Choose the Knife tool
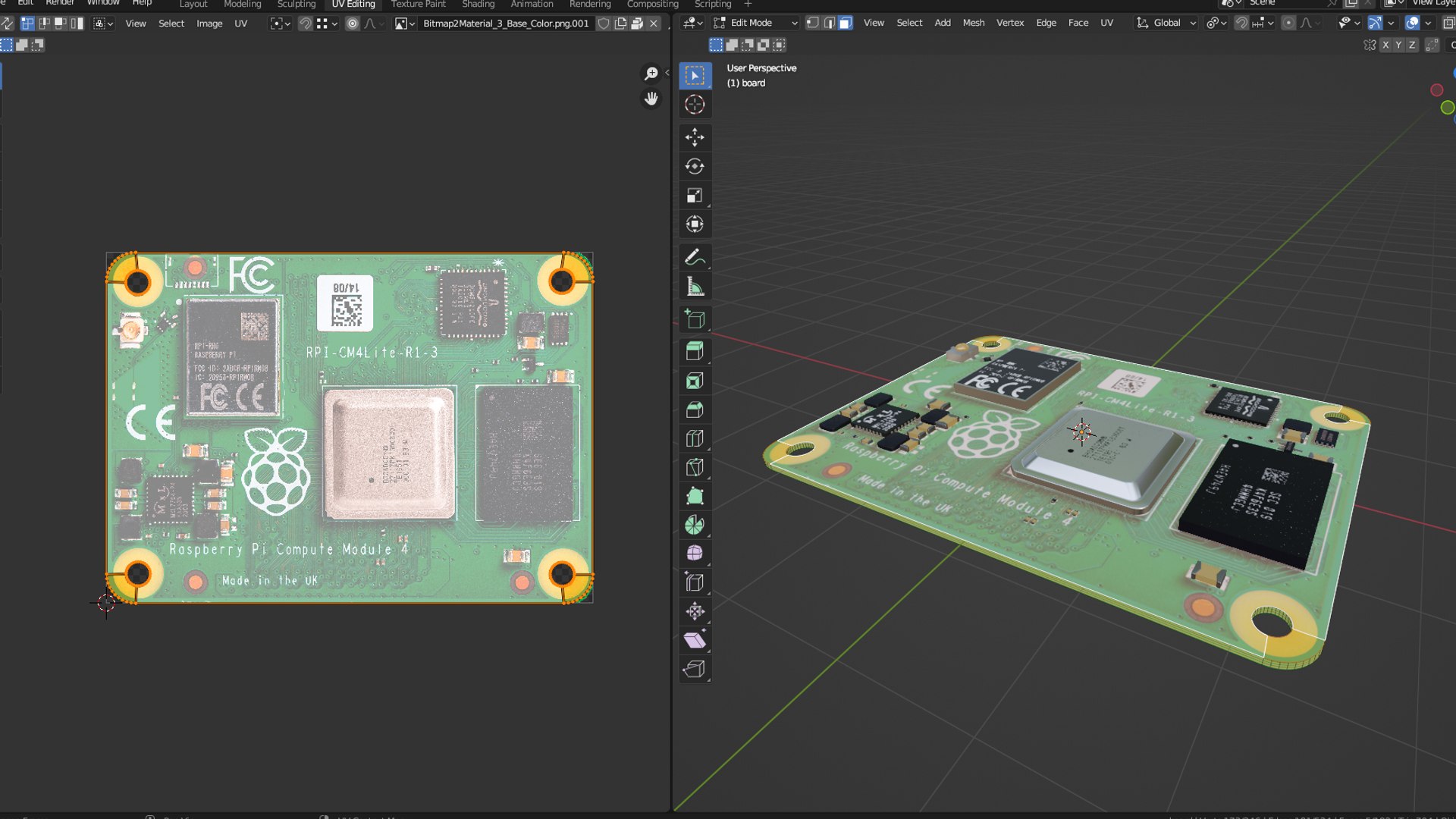 pos(695,467)
